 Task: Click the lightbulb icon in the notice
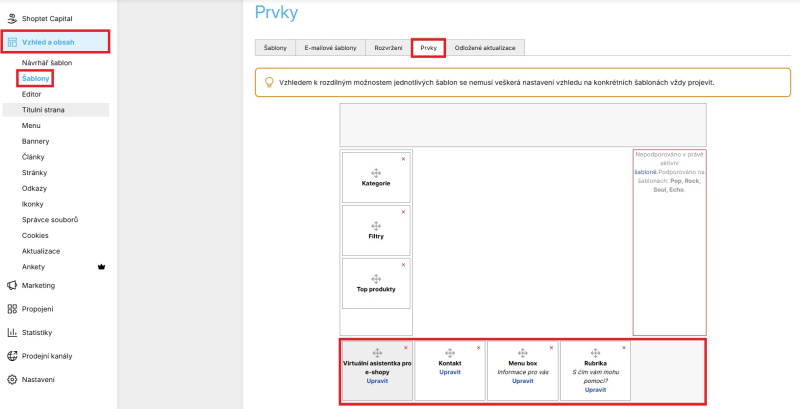pyautogui.click(x=269, y=82)
